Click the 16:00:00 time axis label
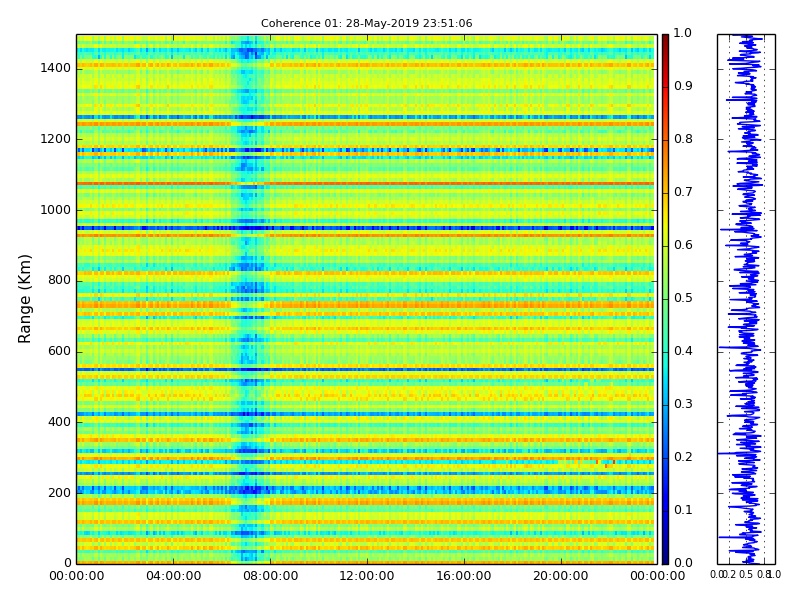 pos(464,577)
